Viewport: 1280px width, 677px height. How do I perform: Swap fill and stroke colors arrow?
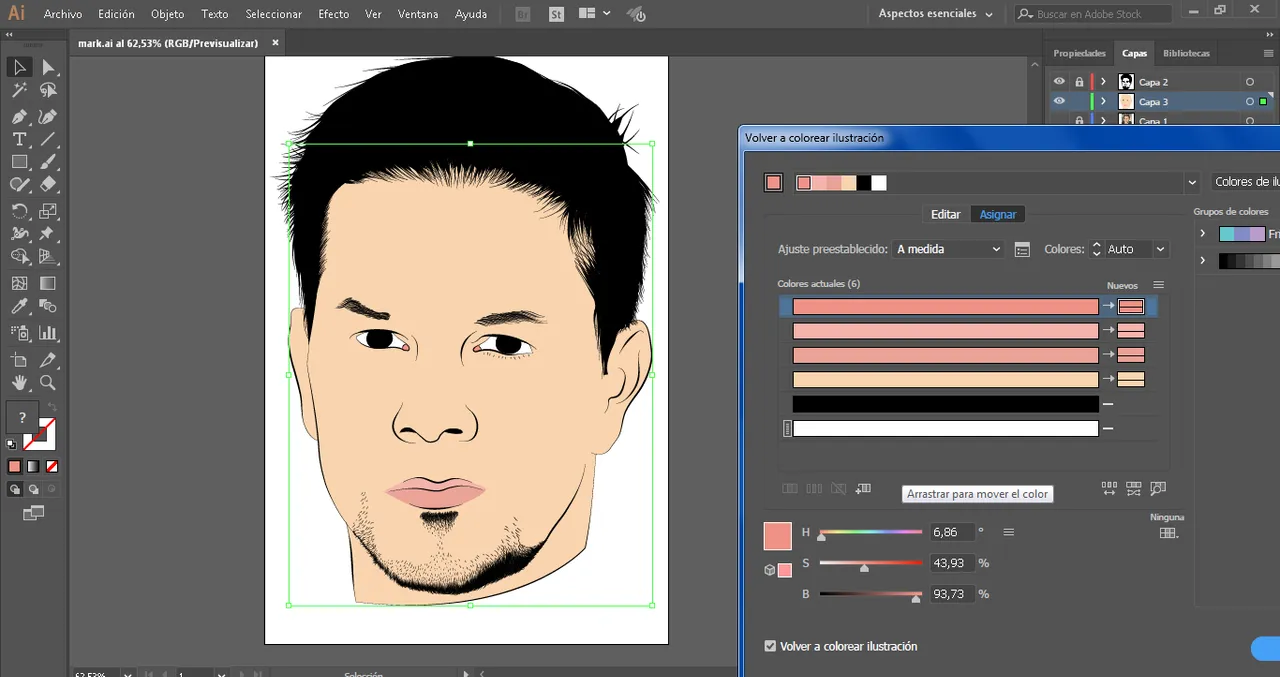pyautogui.click(x=52, y=408)
